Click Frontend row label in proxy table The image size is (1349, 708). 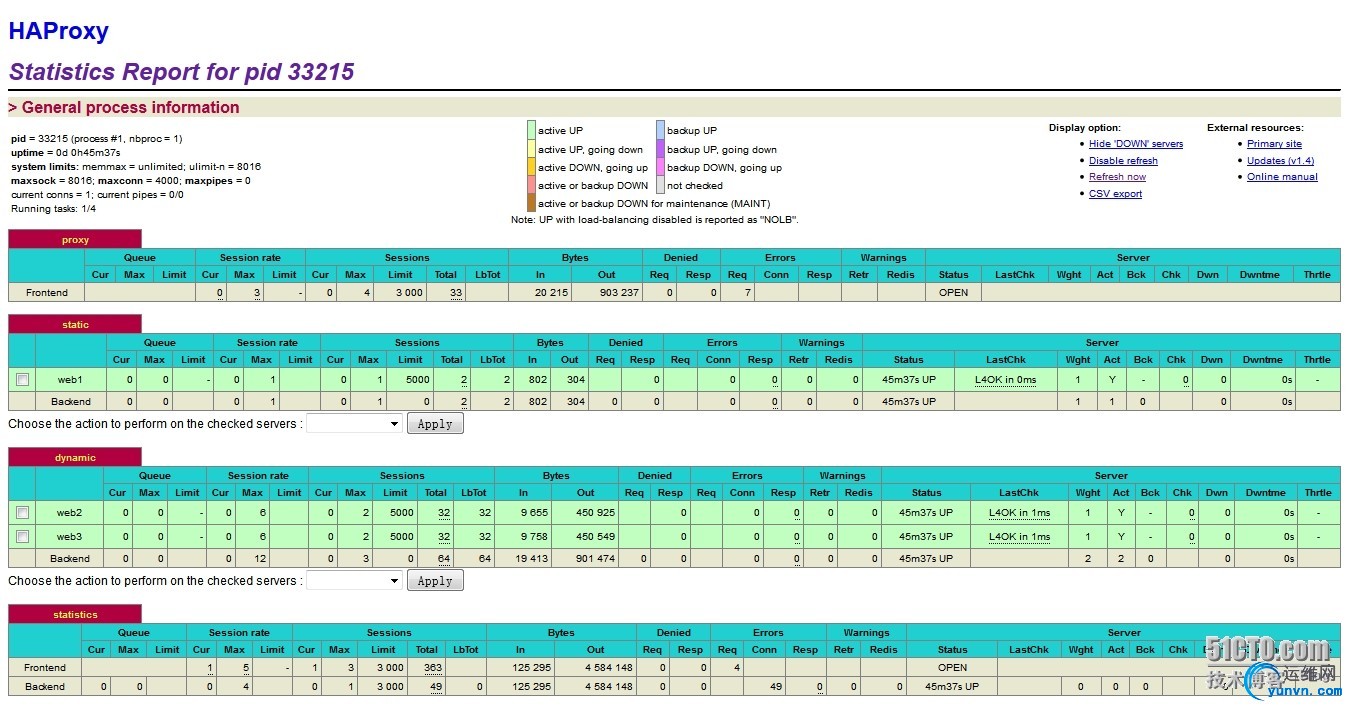47,293
